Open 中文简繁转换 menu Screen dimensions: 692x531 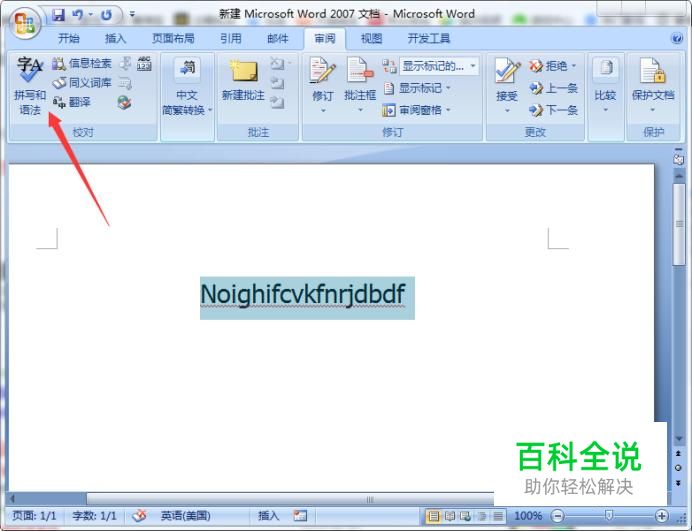coord(187,86)
